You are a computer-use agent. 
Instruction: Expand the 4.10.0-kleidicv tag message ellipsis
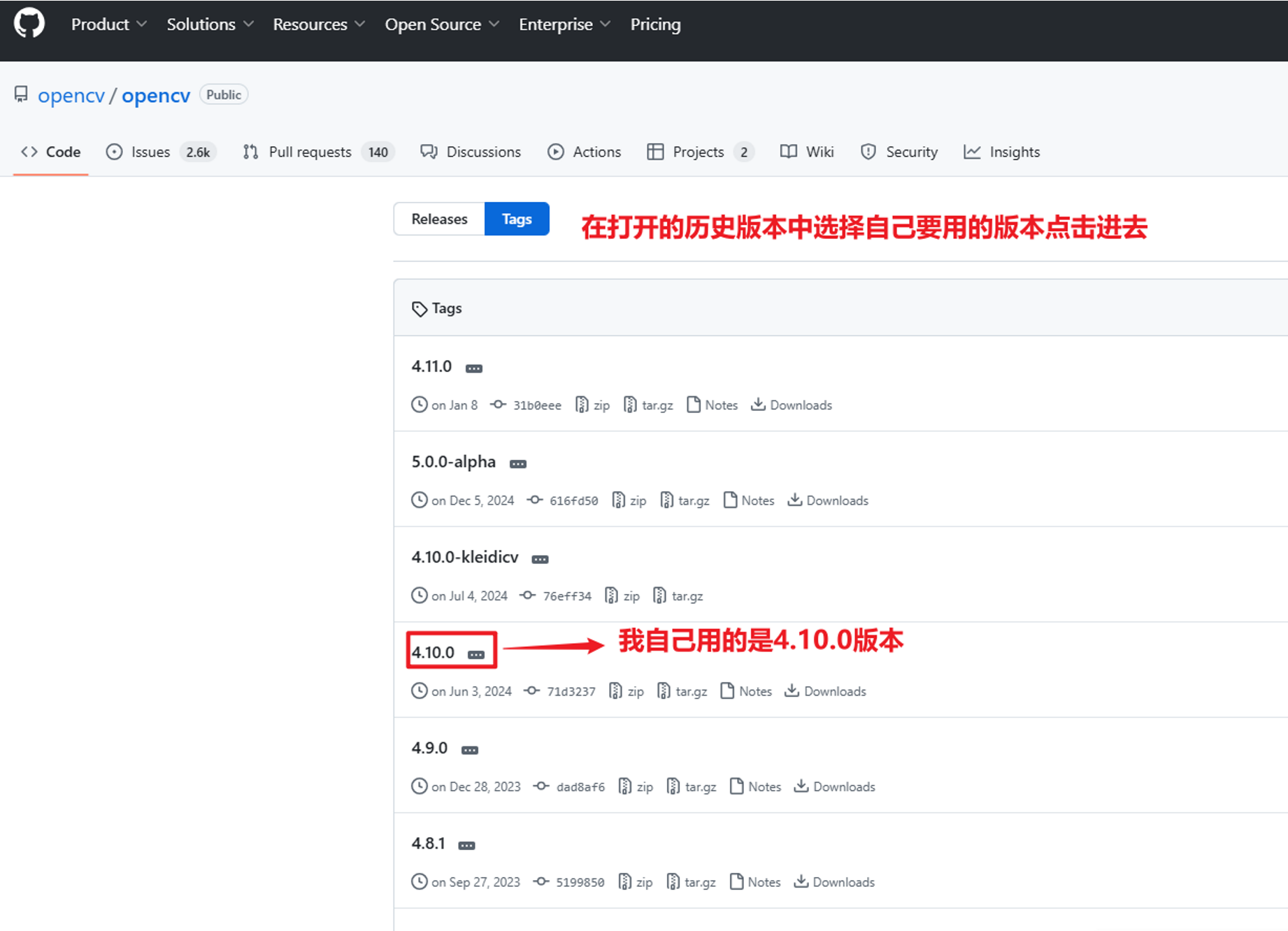(x=540, y=559)
